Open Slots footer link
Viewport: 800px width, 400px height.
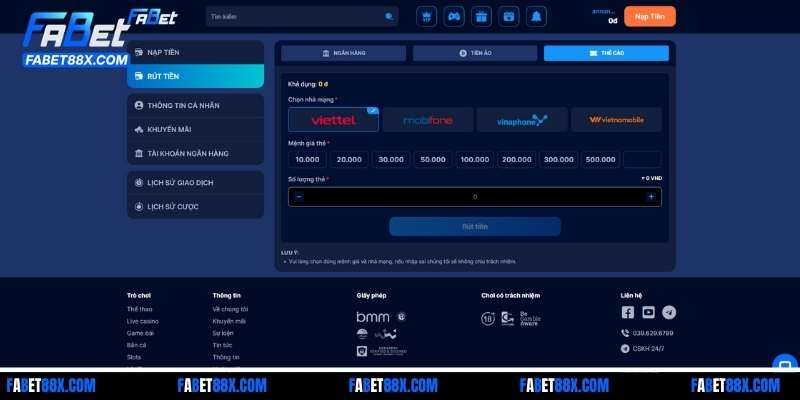click(x=134, y=357)
